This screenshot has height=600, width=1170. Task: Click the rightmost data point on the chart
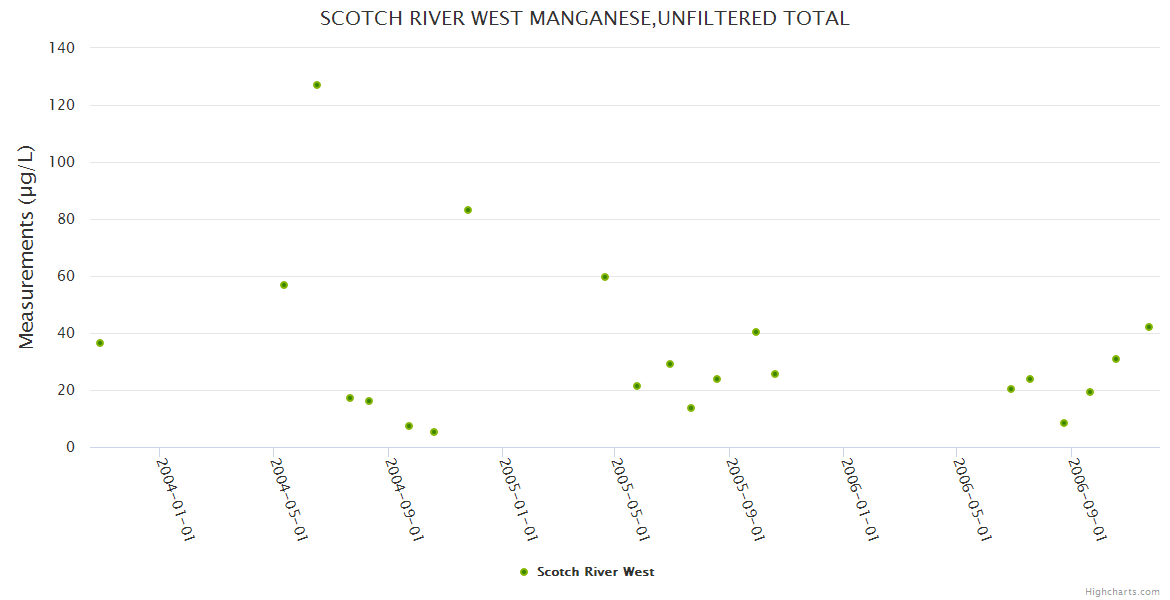[1149, 327]
